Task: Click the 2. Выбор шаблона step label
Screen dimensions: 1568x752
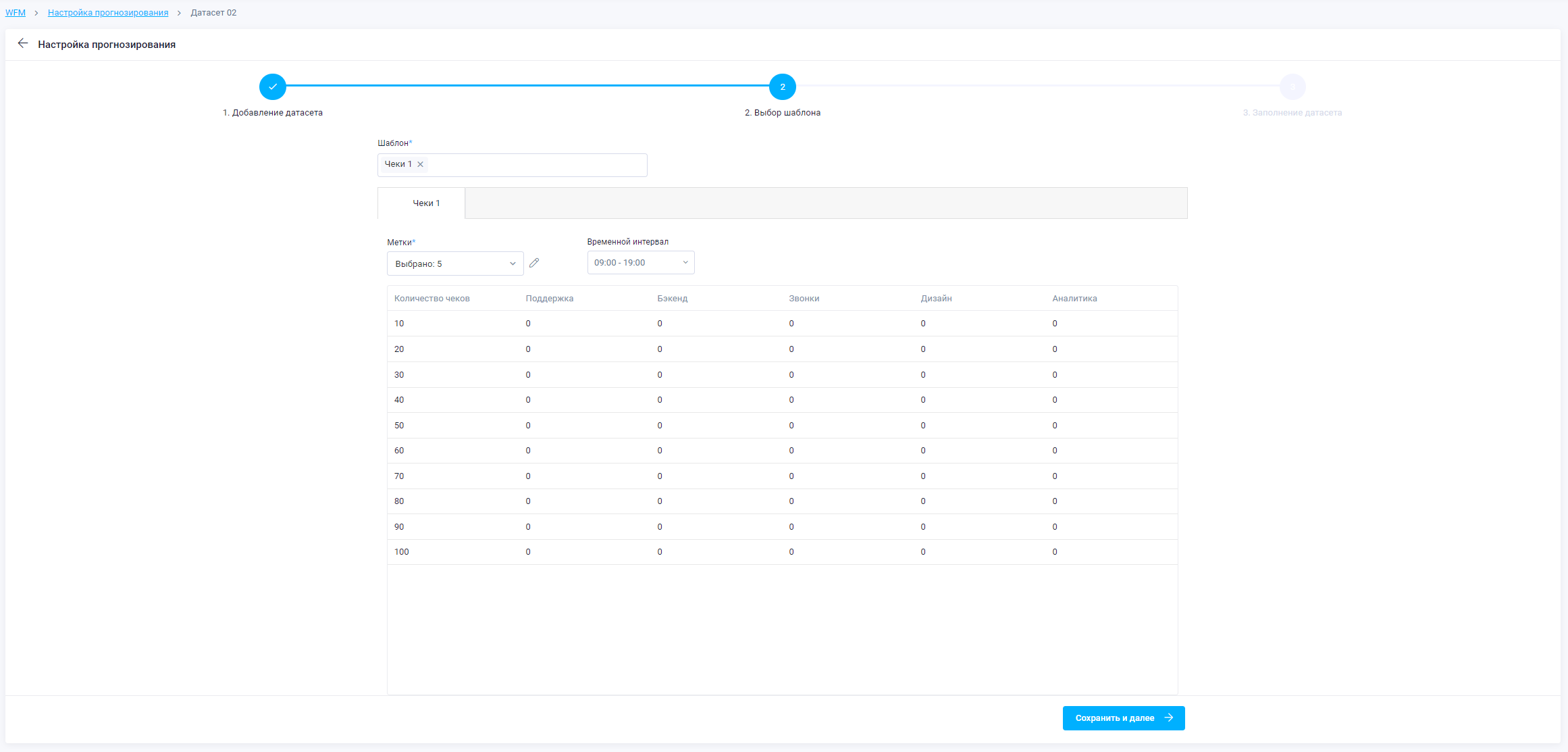Action: click(783, 113)
